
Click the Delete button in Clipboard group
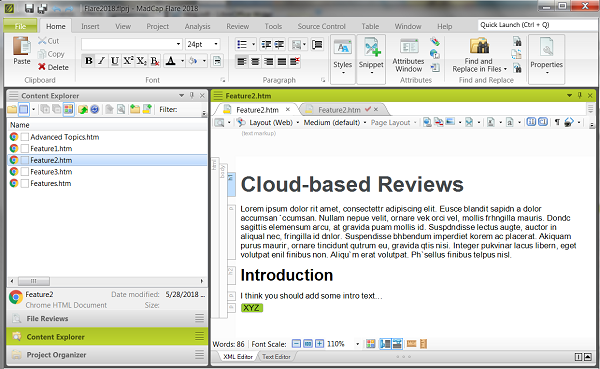click(x=53, y=67)
